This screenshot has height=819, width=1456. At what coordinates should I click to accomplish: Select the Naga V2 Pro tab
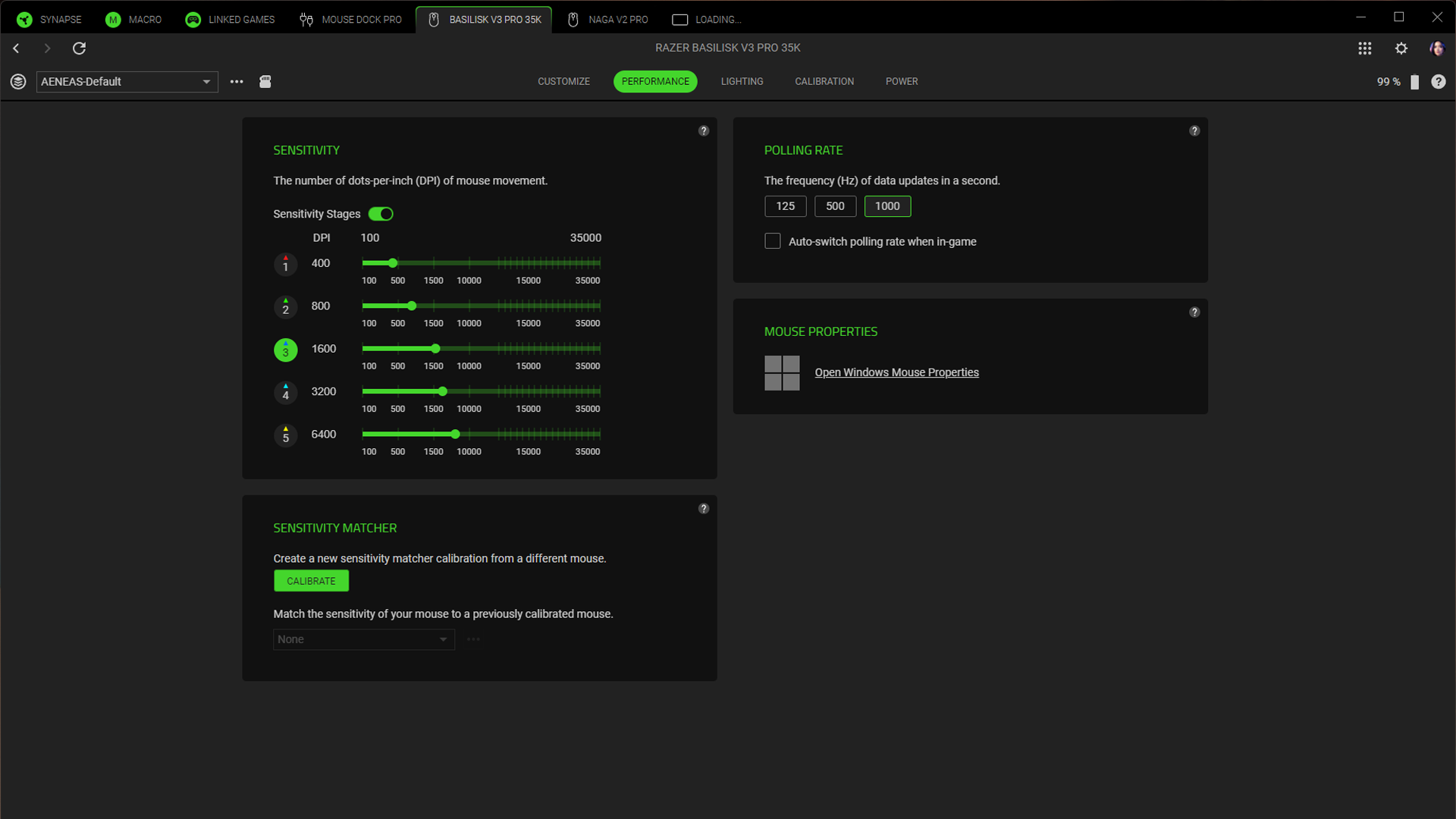(607, 20)
